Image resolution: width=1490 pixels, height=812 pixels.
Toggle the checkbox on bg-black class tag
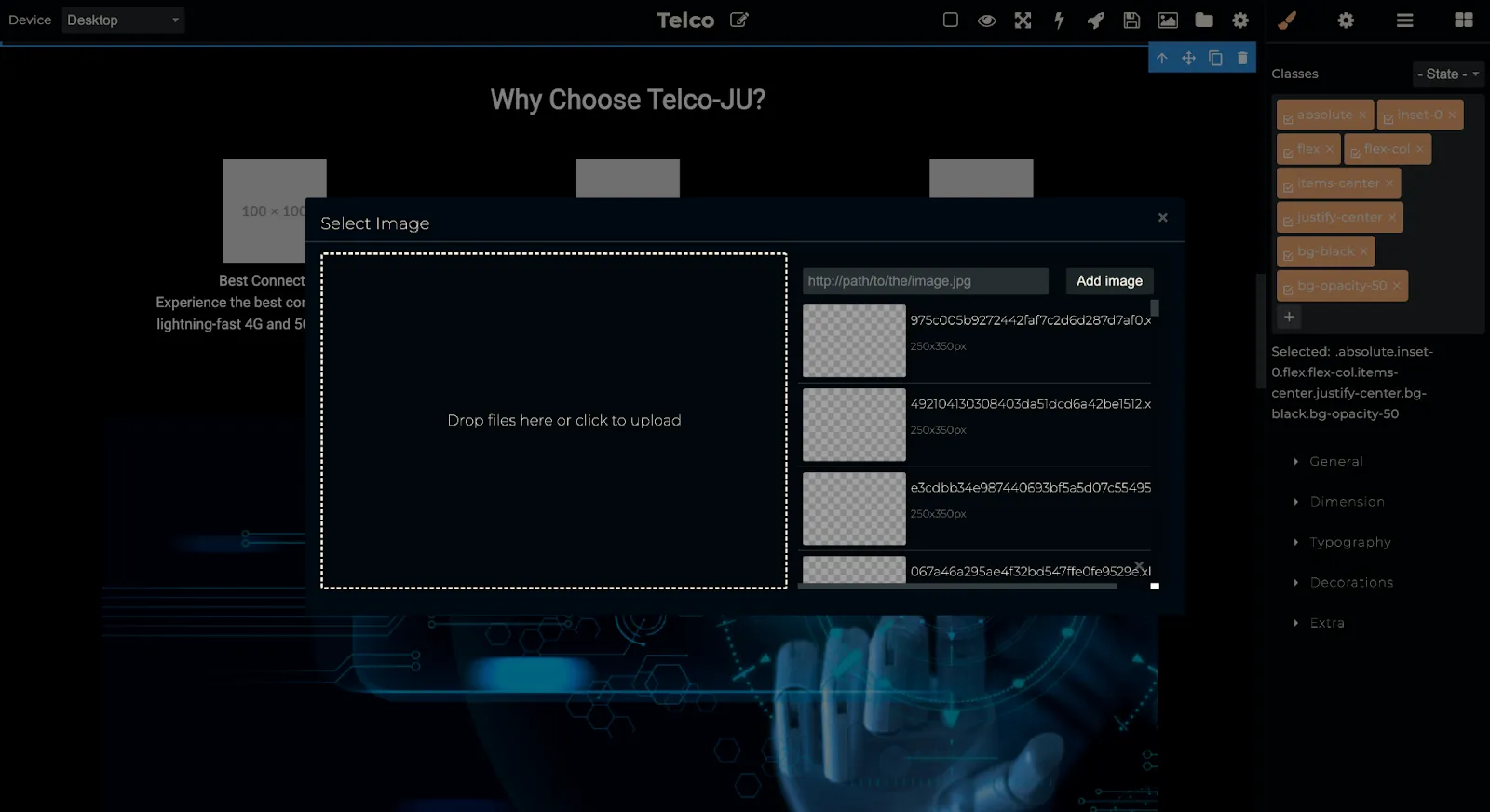click(x=1288, y=255)
